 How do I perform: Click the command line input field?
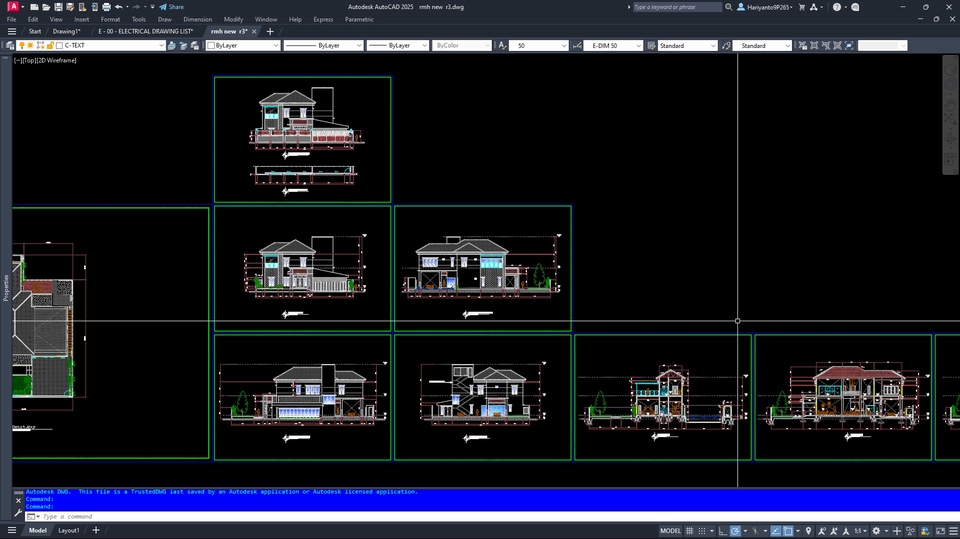(x=300, y=516)
